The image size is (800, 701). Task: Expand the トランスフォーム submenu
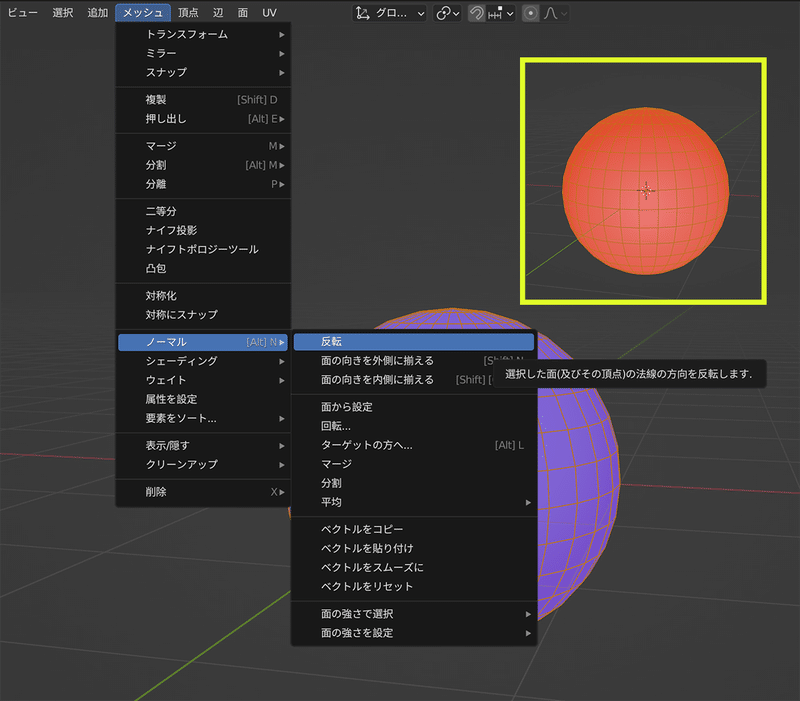tap(203, 34)
